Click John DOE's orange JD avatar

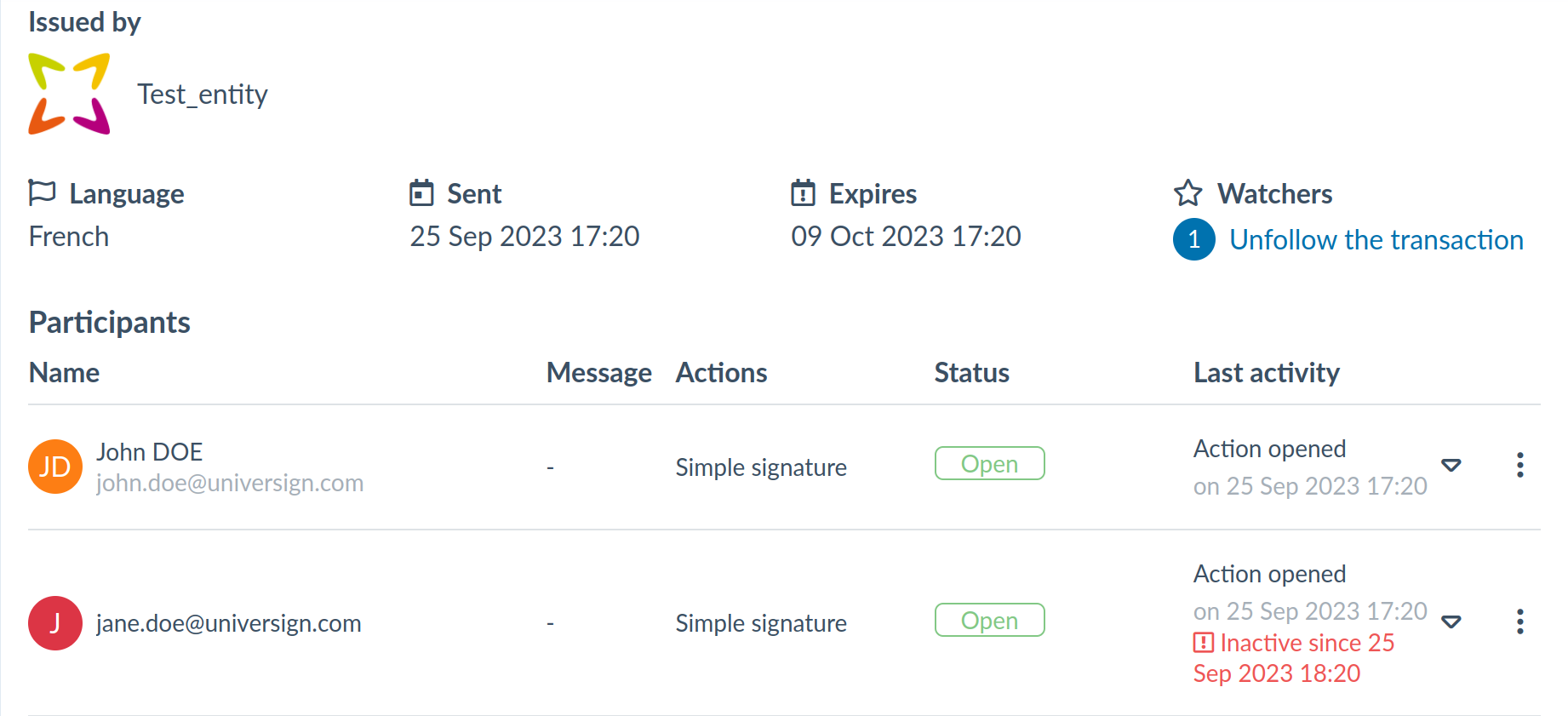pos(55,467)
